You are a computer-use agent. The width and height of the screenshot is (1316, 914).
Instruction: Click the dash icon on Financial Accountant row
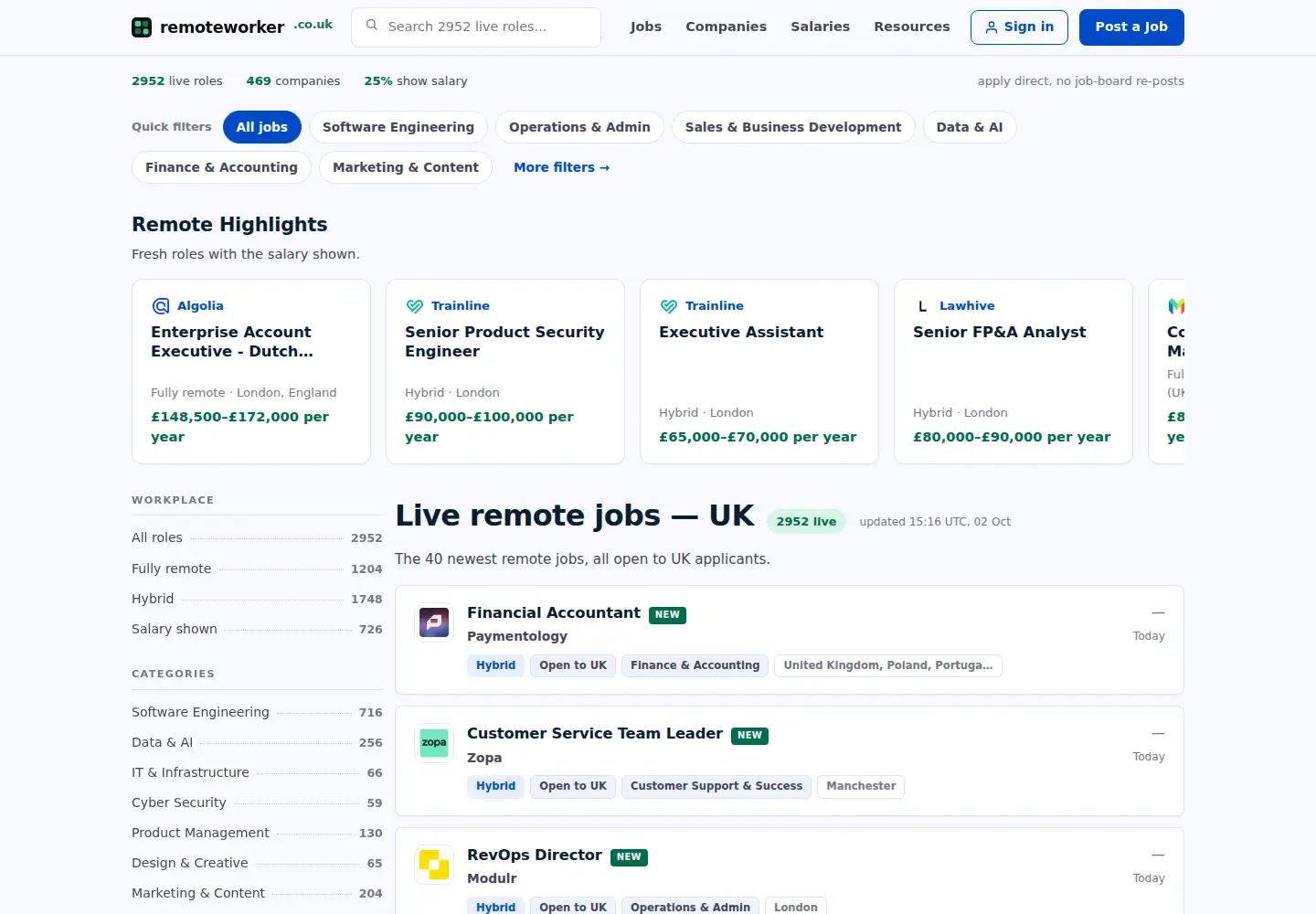1158,612
